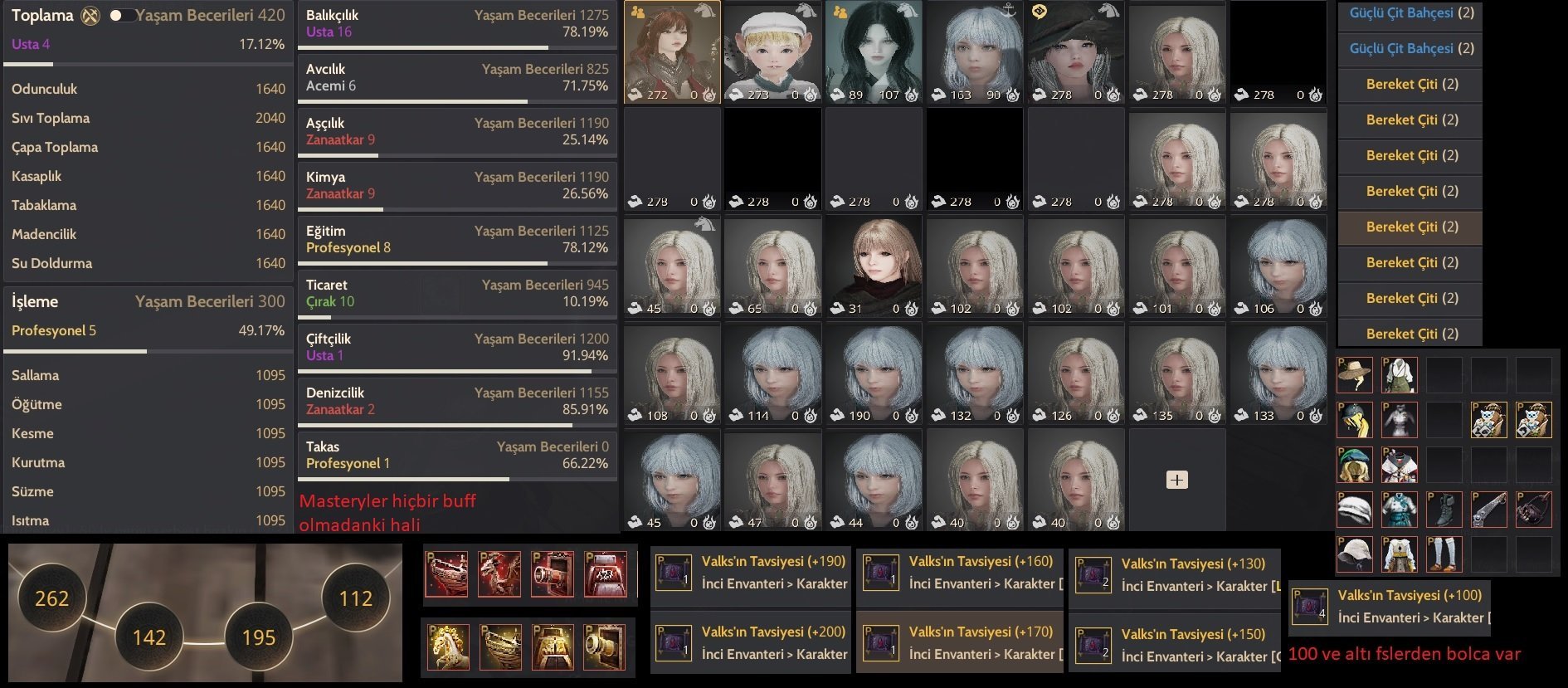Screen dimensions: 1568x688
Task: Select the red dragon item icon
Action: click(499, 574)
